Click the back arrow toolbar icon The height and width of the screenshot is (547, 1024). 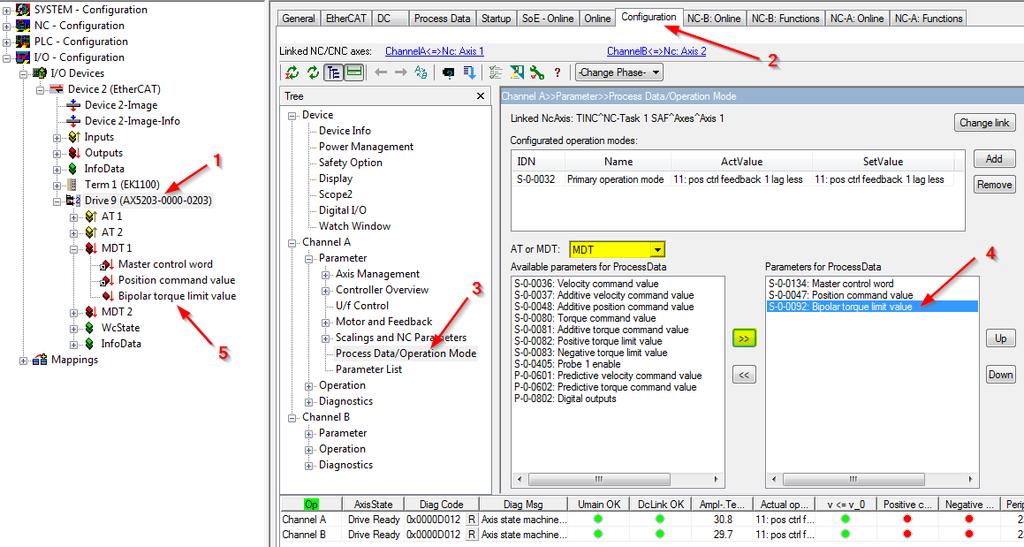coord(381,72)
